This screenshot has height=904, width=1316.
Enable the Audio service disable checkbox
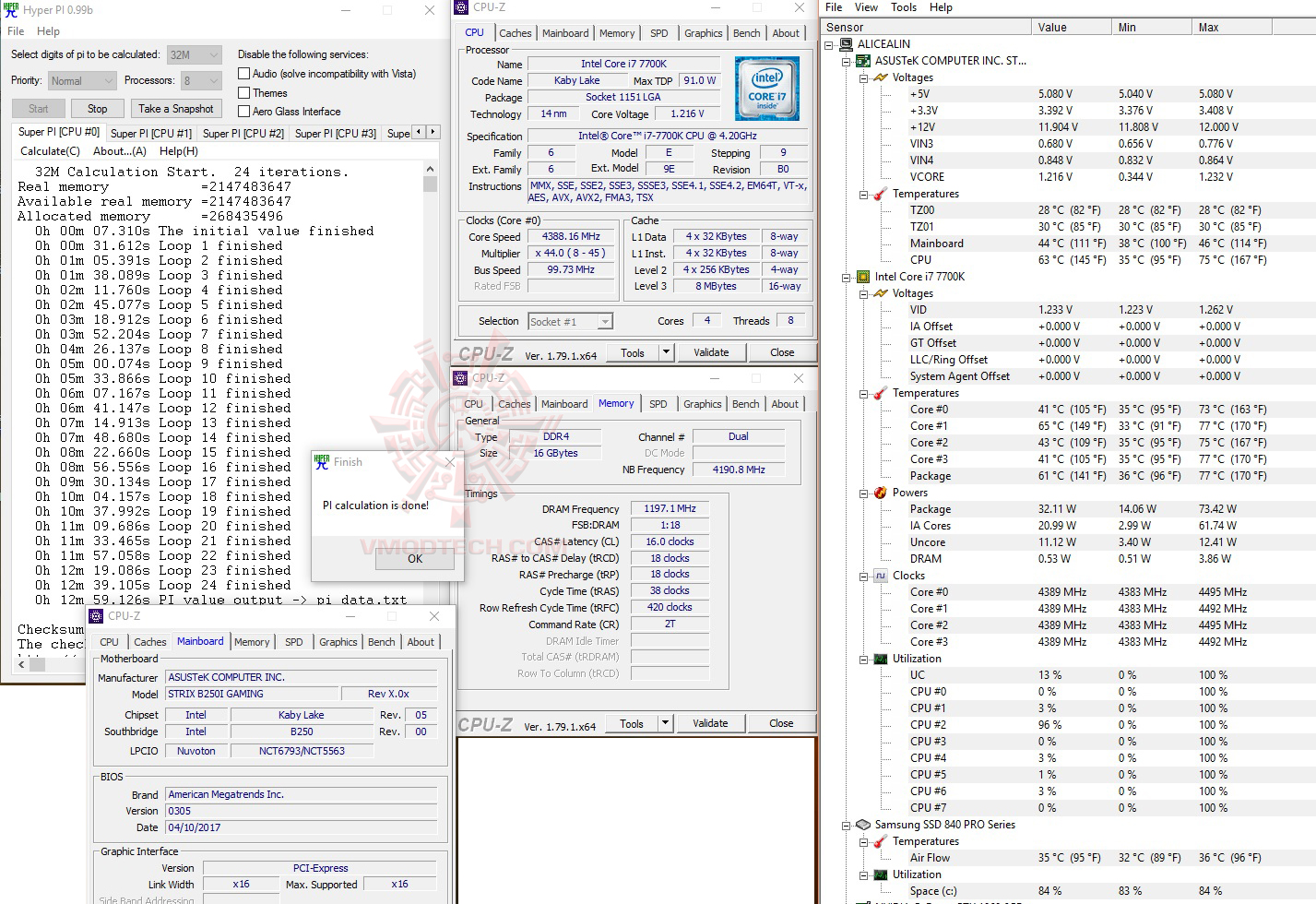(244, 74)
